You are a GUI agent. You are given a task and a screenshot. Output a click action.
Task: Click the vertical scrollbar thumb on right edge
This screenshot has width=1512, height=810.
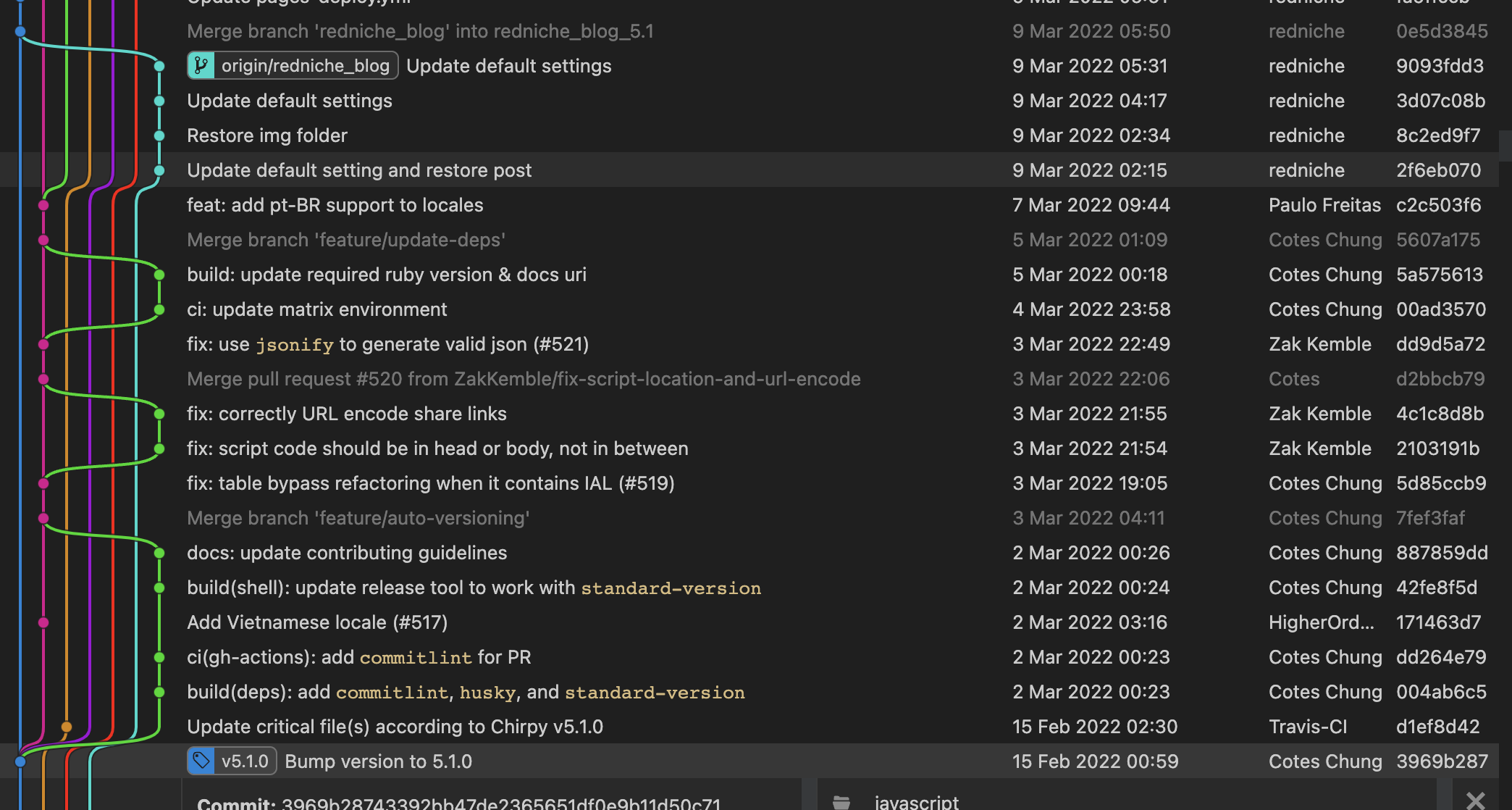click(1505, 145)
